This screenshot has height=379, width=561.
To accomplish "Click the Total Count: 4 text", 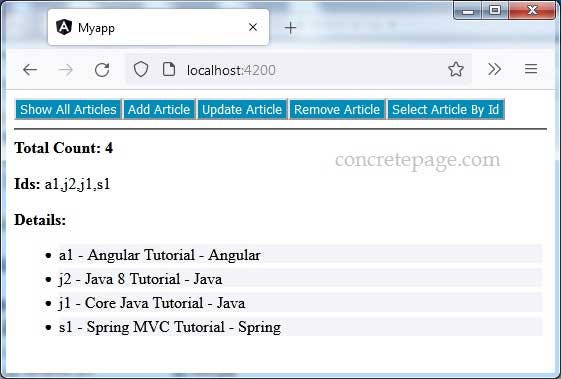I will pyautogui.click(x=64, y=148).
